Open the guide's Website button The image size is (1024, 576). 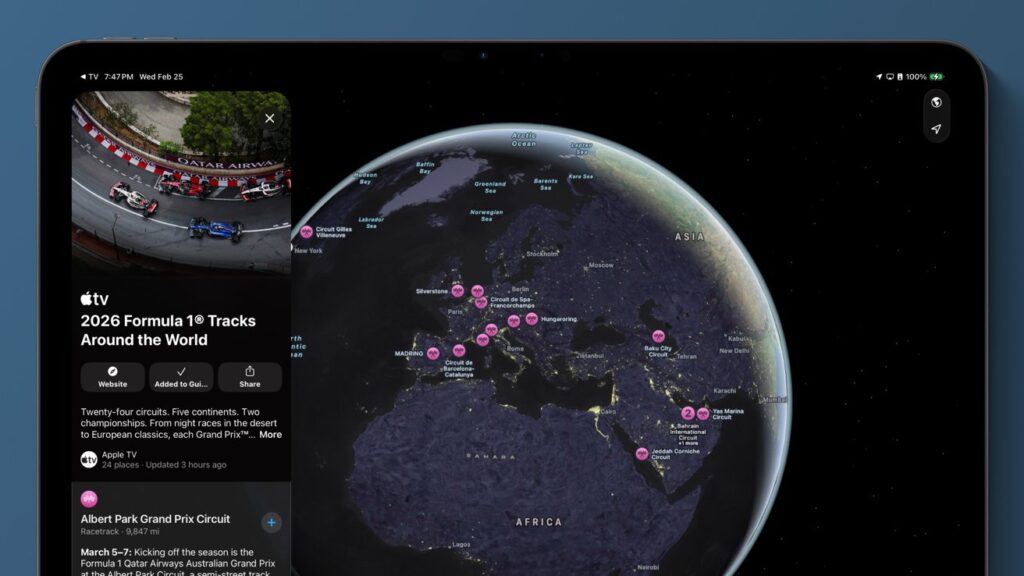[x=111, y=377]
